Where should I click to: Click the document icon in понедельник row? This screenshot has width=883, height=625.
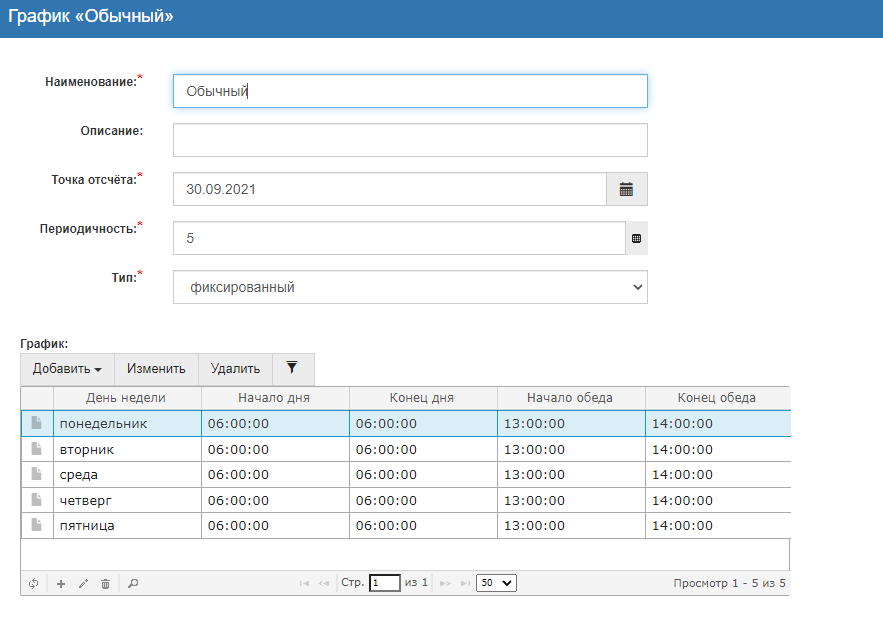pos(37,423)
